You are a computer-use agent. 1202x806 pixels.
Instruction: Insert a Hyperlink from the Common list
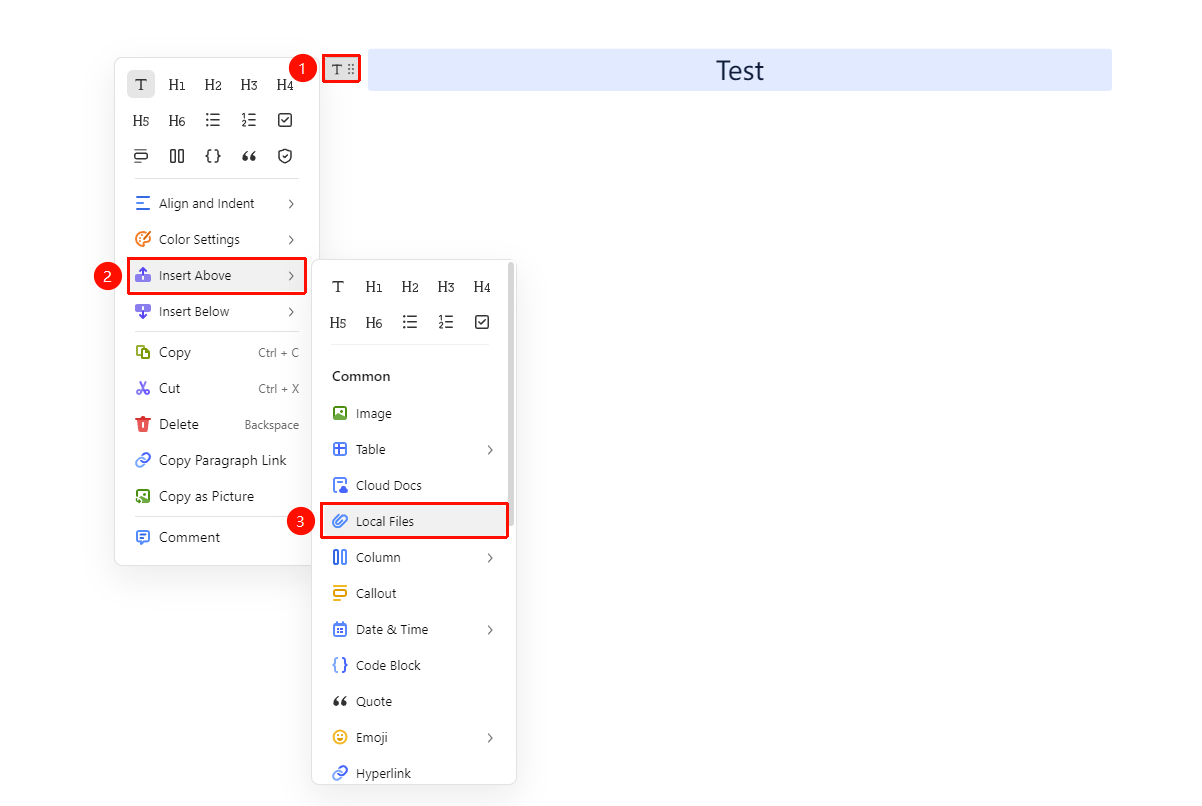pos(414,774)
